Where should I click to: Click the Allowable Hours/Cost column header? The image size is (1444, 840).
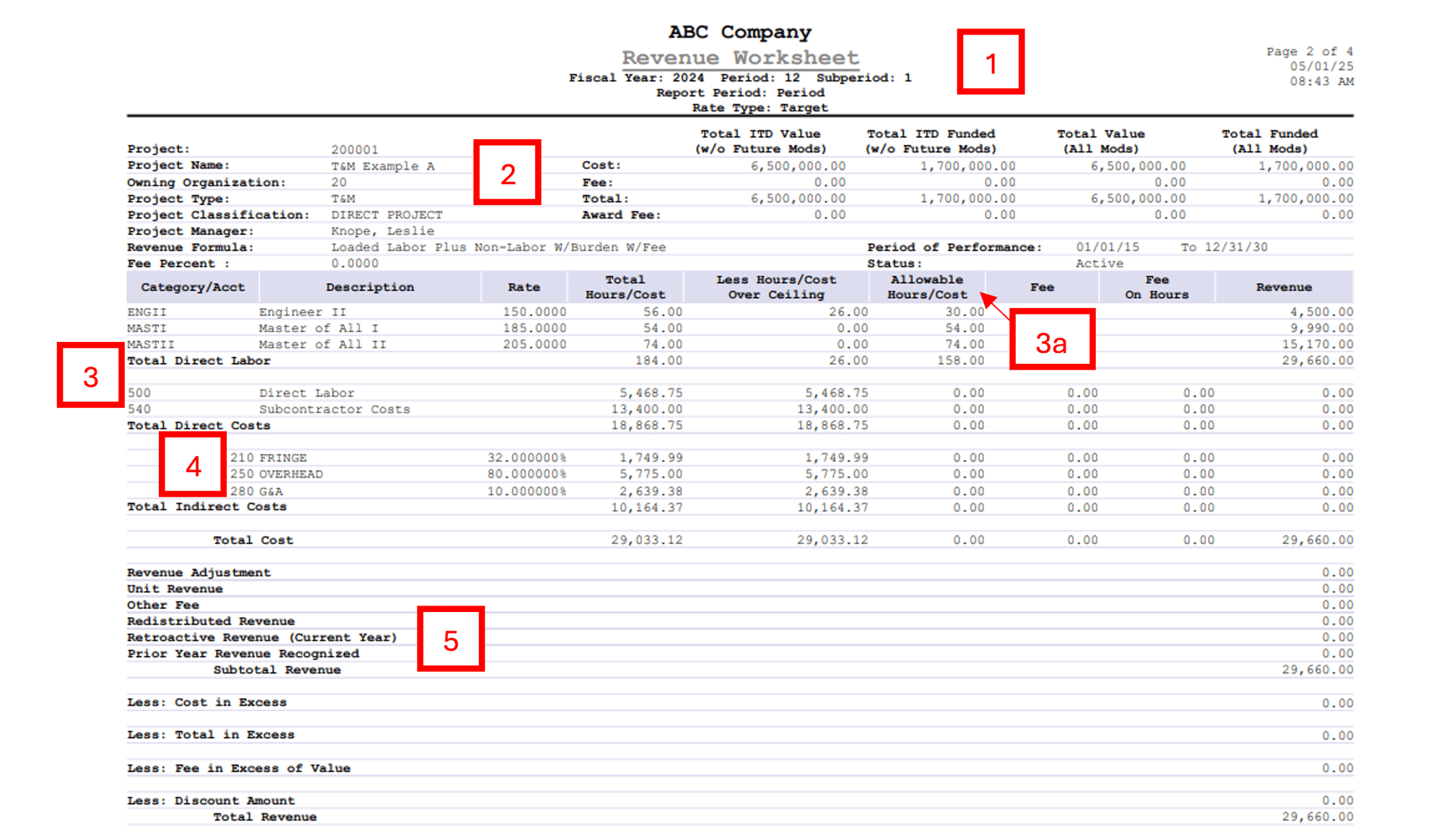click(x=927, y=286)
